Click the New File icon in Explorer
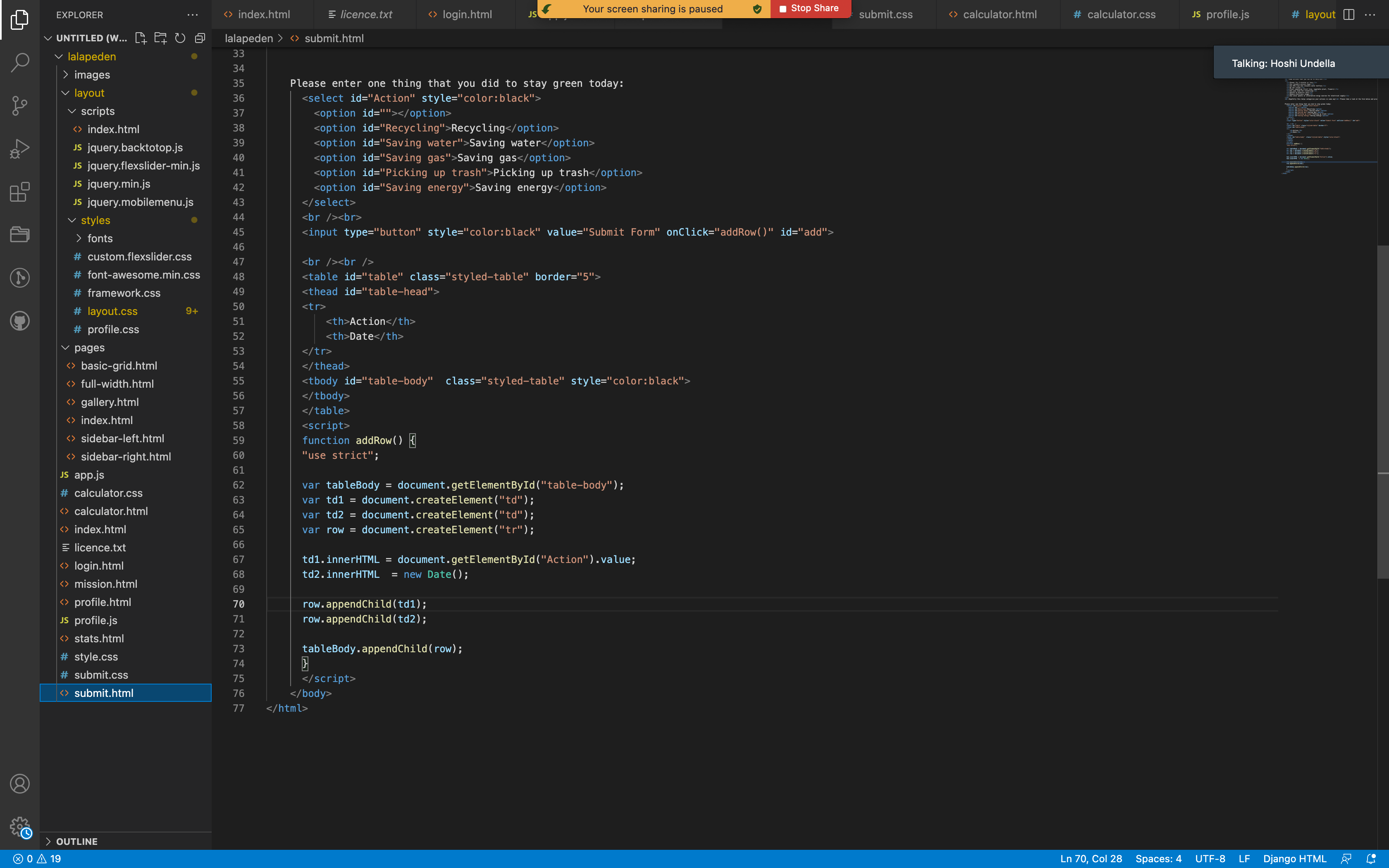Screen dimensions: 1389x868 click(x=141, y=38)
